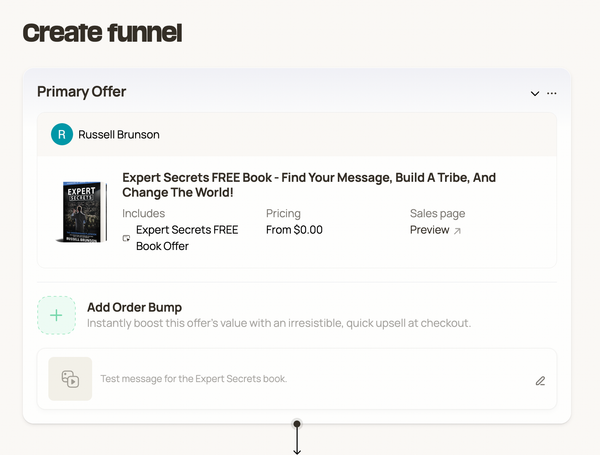Click the Add Order Bump label
Image resolution: width=600 pixels, height=455 pixels.
click(134, 307)
